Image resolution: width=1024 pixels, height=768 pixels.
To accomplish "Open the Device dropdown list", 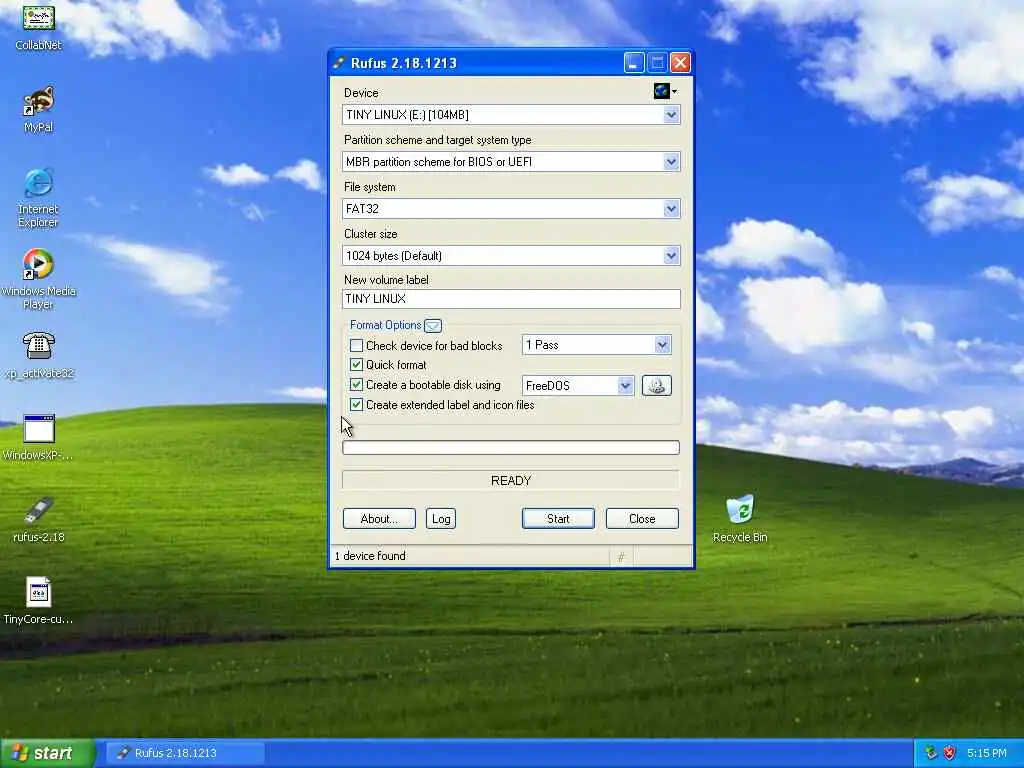I will click(x=671, y=115).
